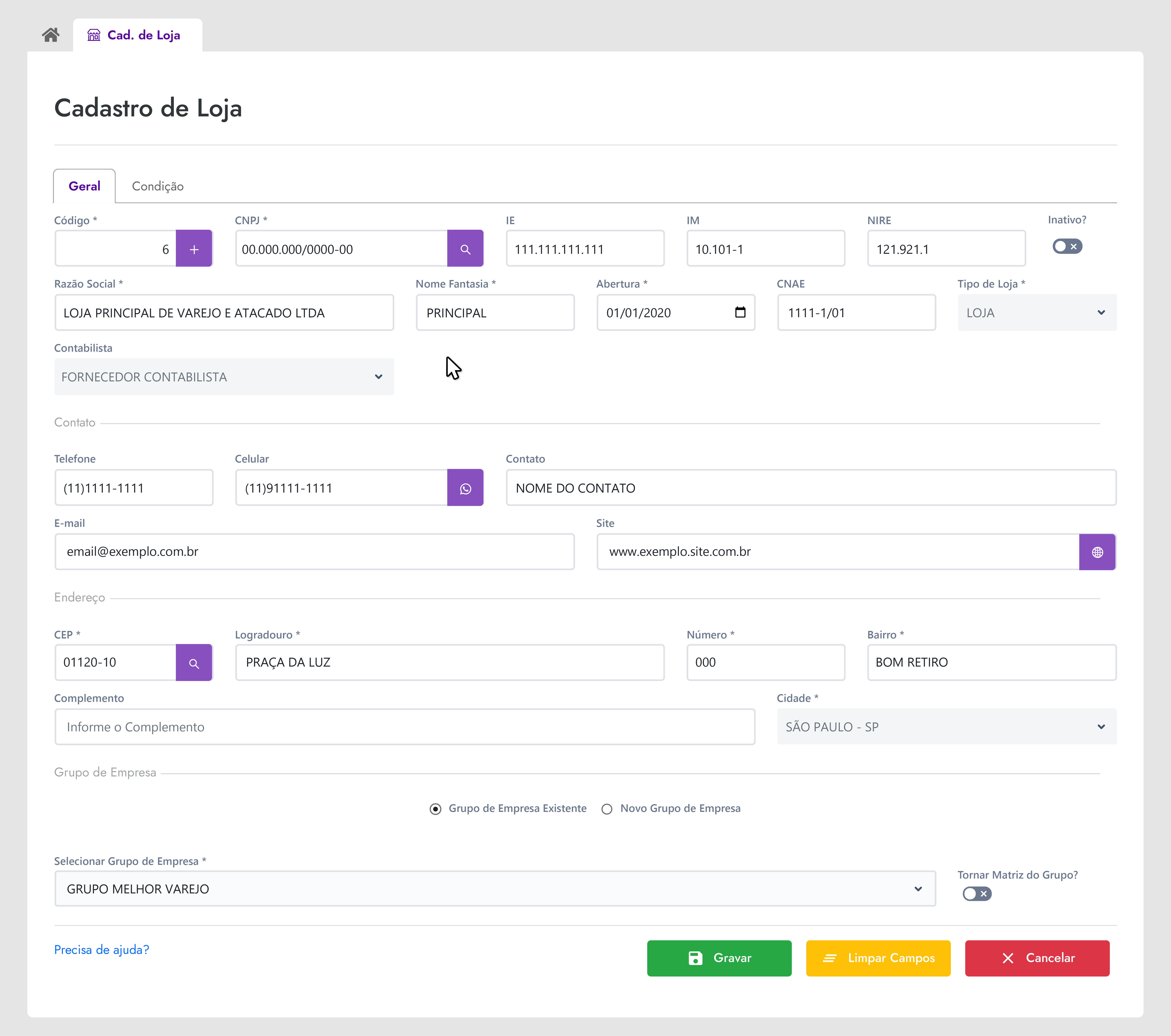The image size is (1171, 1036).
Task: Toggle Tornar Matriz do Grupo switch
Action: pyautogui.click(x=977, y=894)
